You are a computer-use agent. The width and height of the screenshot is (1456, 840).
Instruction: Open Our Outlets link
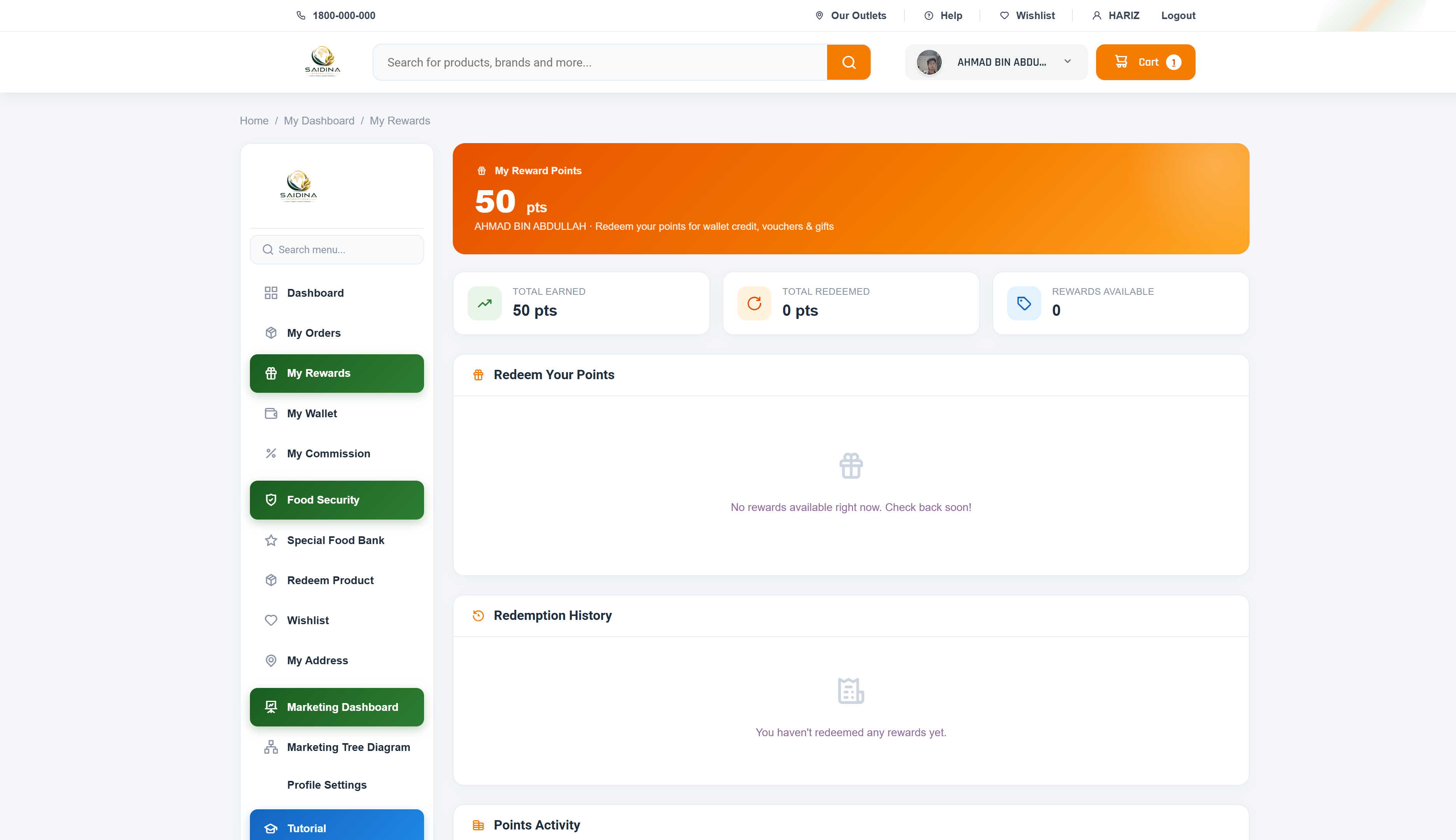[850, 16]
